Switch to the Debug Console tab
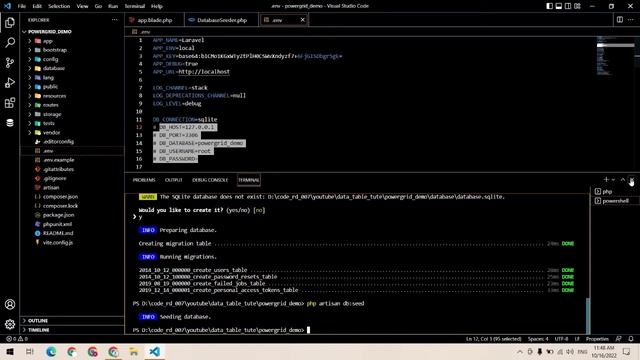 210,180
